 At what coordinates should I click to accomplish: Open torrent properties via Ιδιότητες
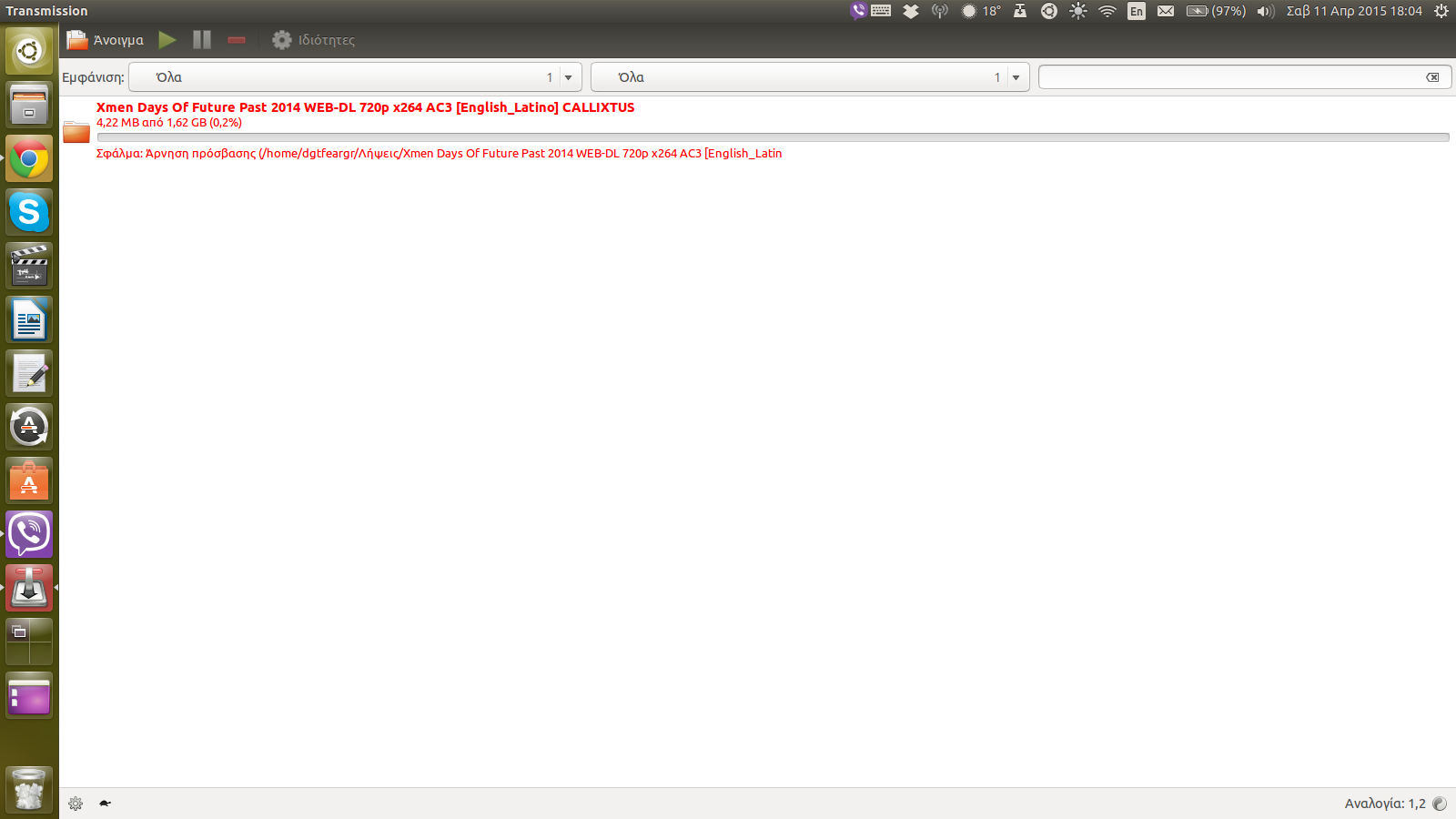[314, 40]
